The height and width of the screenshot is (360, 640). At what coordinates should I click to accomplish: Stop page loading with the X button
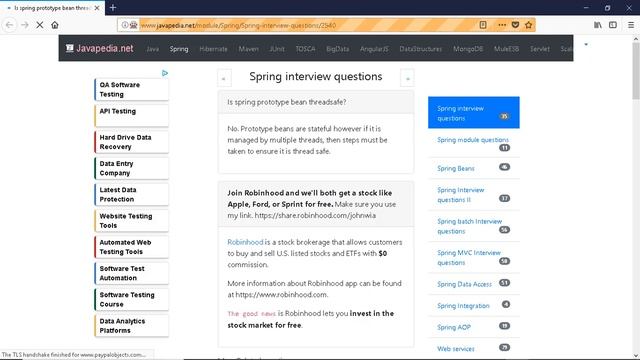pyautogui.click(x=40, y=25)
